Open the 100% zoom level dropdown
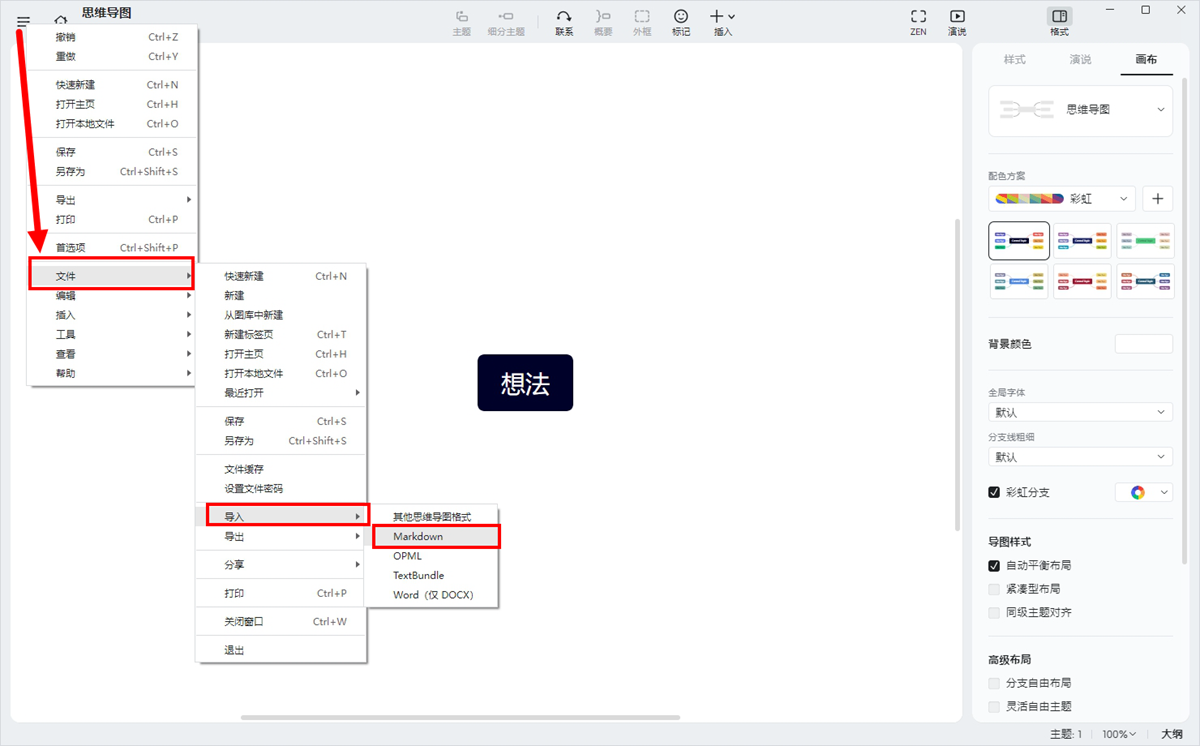The height and width of the screenshot is (746, 1200). point(1120,733)
